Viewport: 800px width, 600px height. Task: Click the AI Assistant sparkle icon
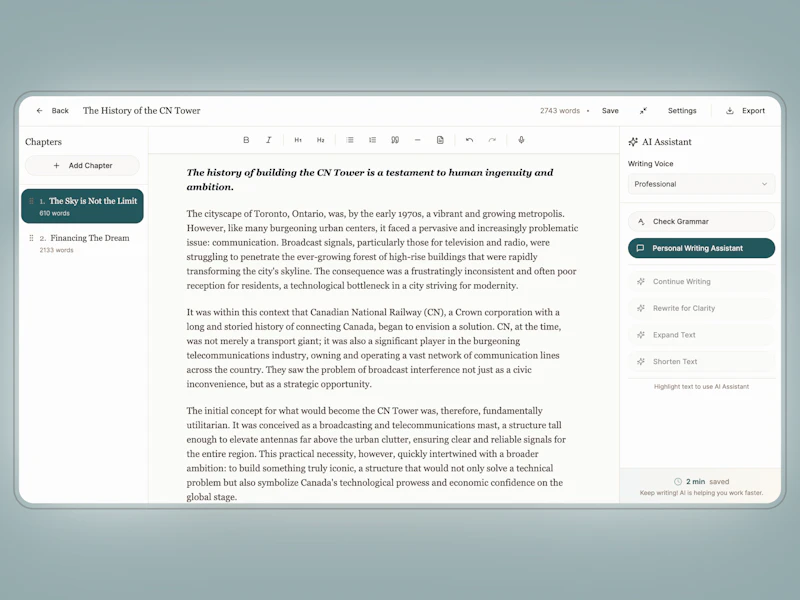(x=633, y=142)
